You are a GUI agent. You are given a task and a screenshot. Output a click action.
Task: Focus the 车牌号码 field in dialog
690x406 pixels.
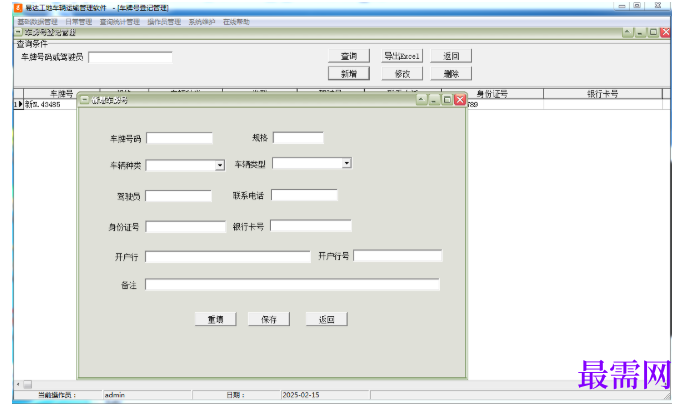(x=179, y=138)
